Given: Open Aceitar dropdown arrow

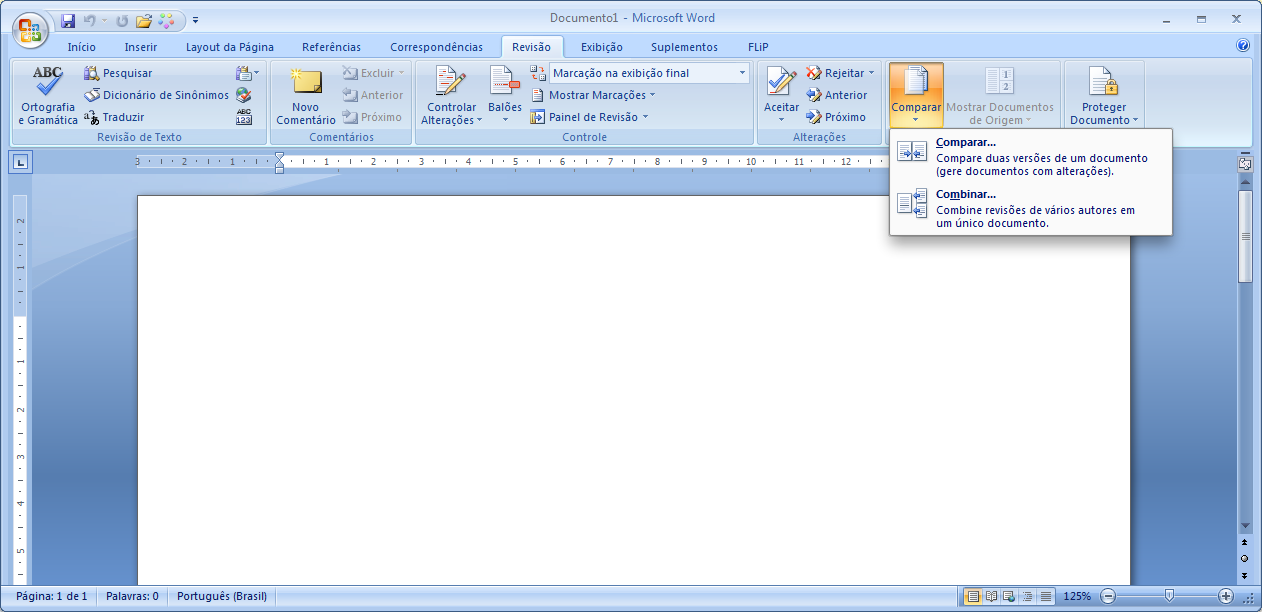Looking at the screenshot, I should click(781, 120).
